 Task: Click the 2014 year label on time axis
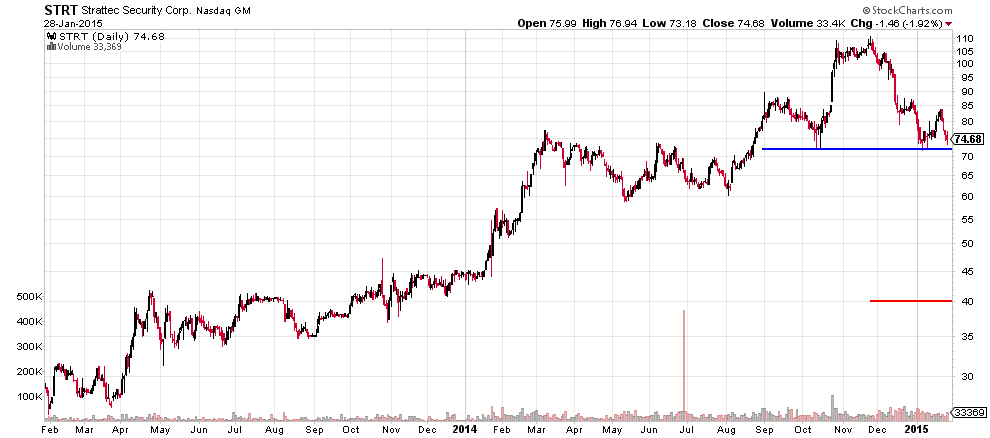pyautogui.click(x=464, y=429)
